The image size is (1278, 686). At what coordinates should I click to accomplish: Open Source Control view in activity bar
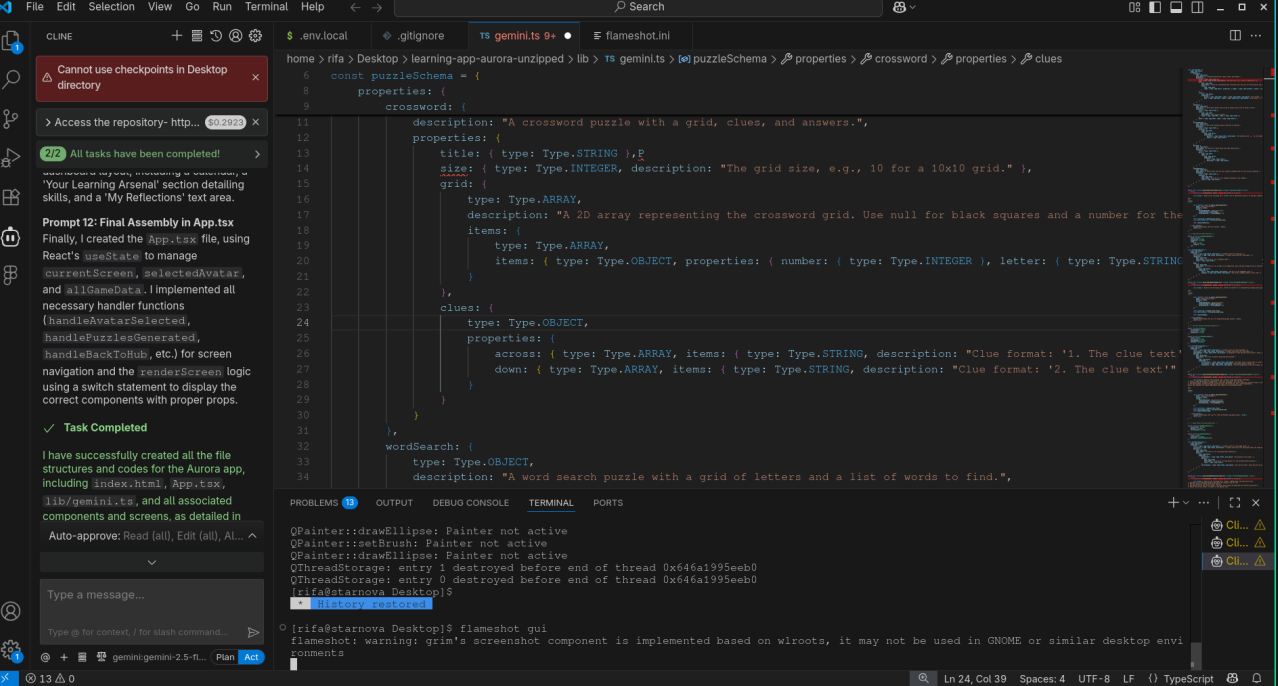(x=12, y=118)
